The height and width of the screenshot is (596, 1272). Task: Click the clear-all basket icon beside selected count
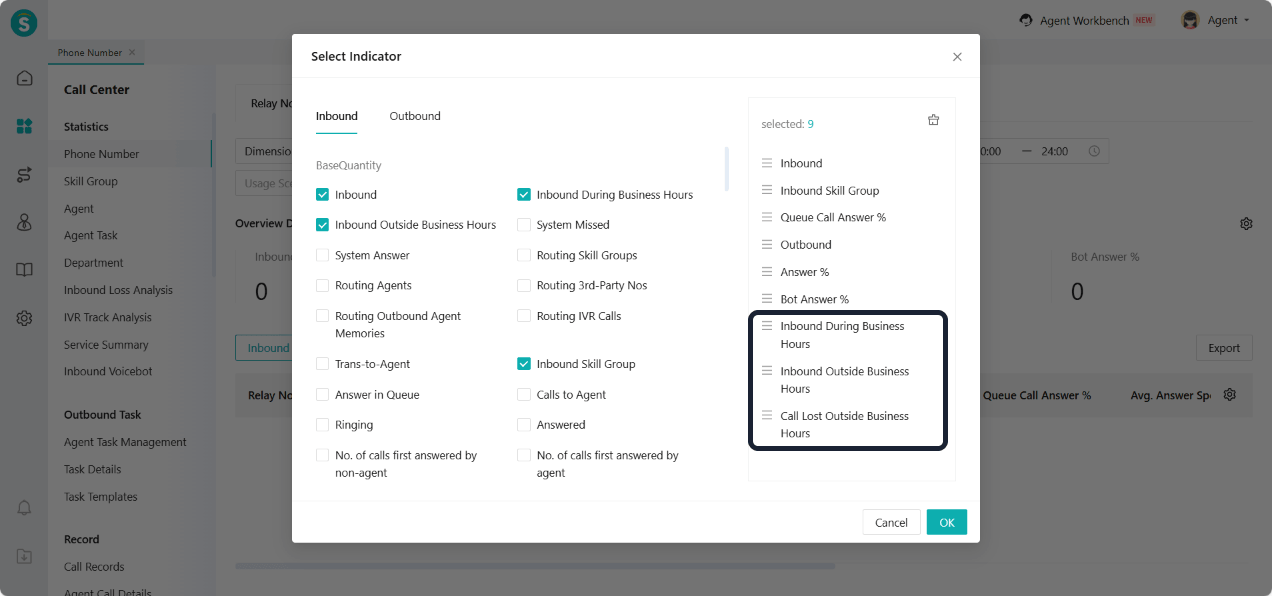(933, 120)
